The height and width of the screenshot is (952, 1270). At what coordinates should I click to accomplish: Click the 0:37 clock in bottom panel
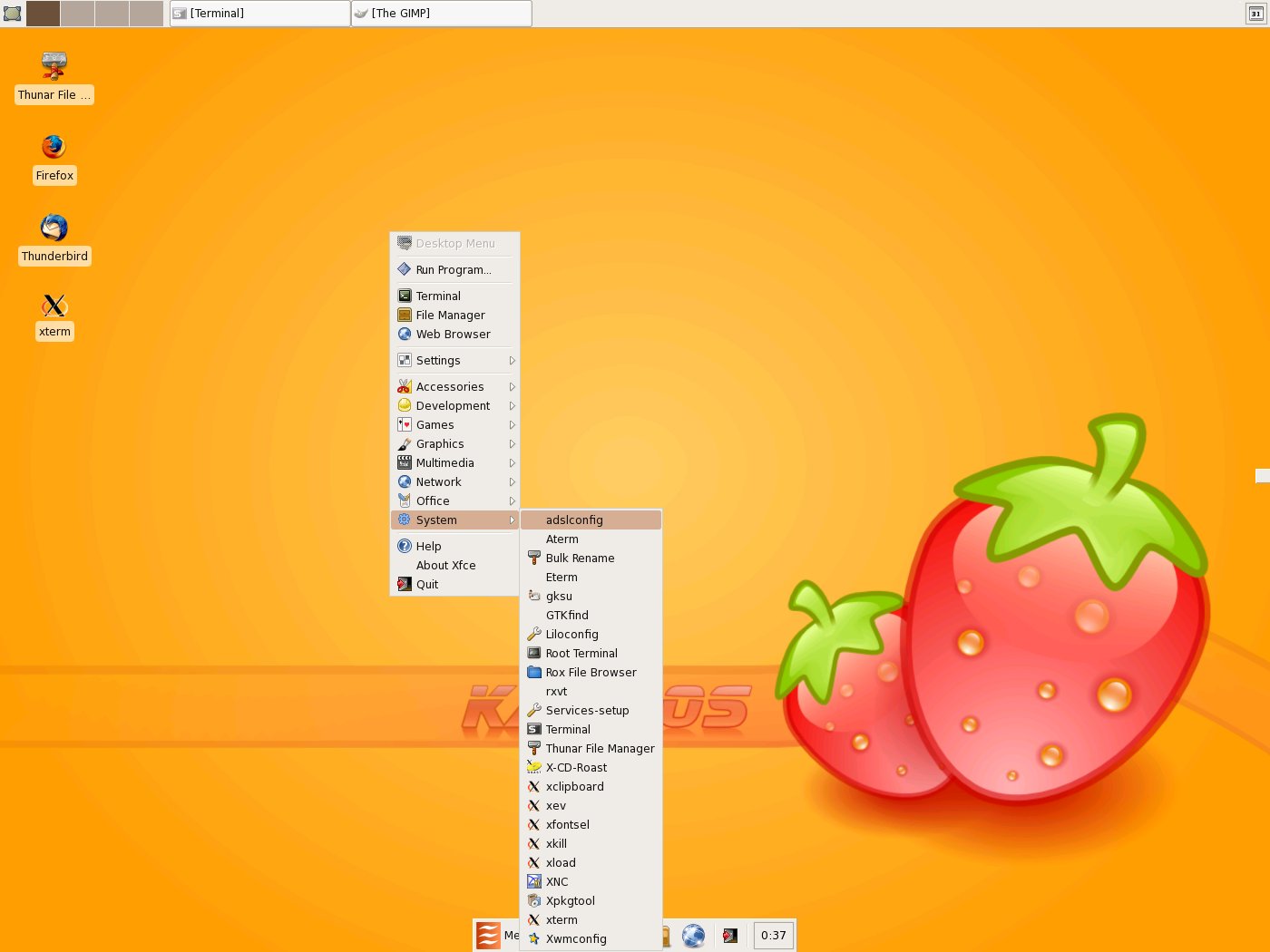pos(774,936)
